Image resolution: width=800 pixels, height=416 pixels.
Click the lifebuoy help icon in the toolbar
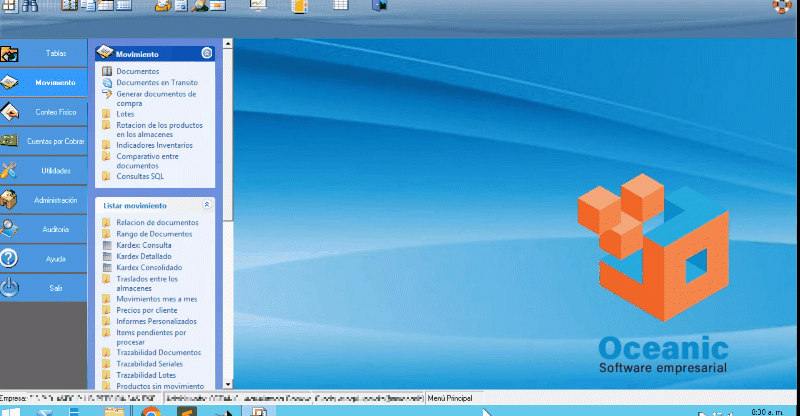point(781,6)
